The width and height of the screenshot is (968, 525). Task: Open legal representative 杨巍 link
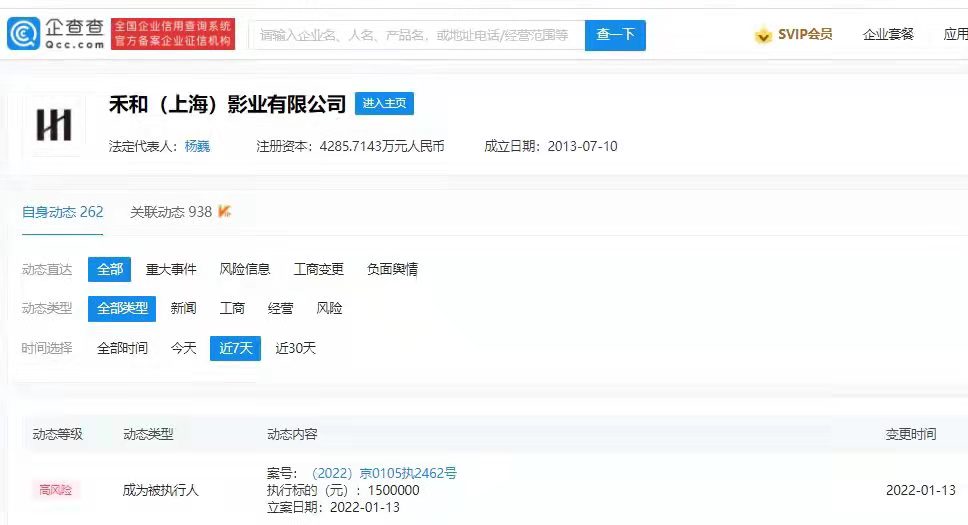197,146
